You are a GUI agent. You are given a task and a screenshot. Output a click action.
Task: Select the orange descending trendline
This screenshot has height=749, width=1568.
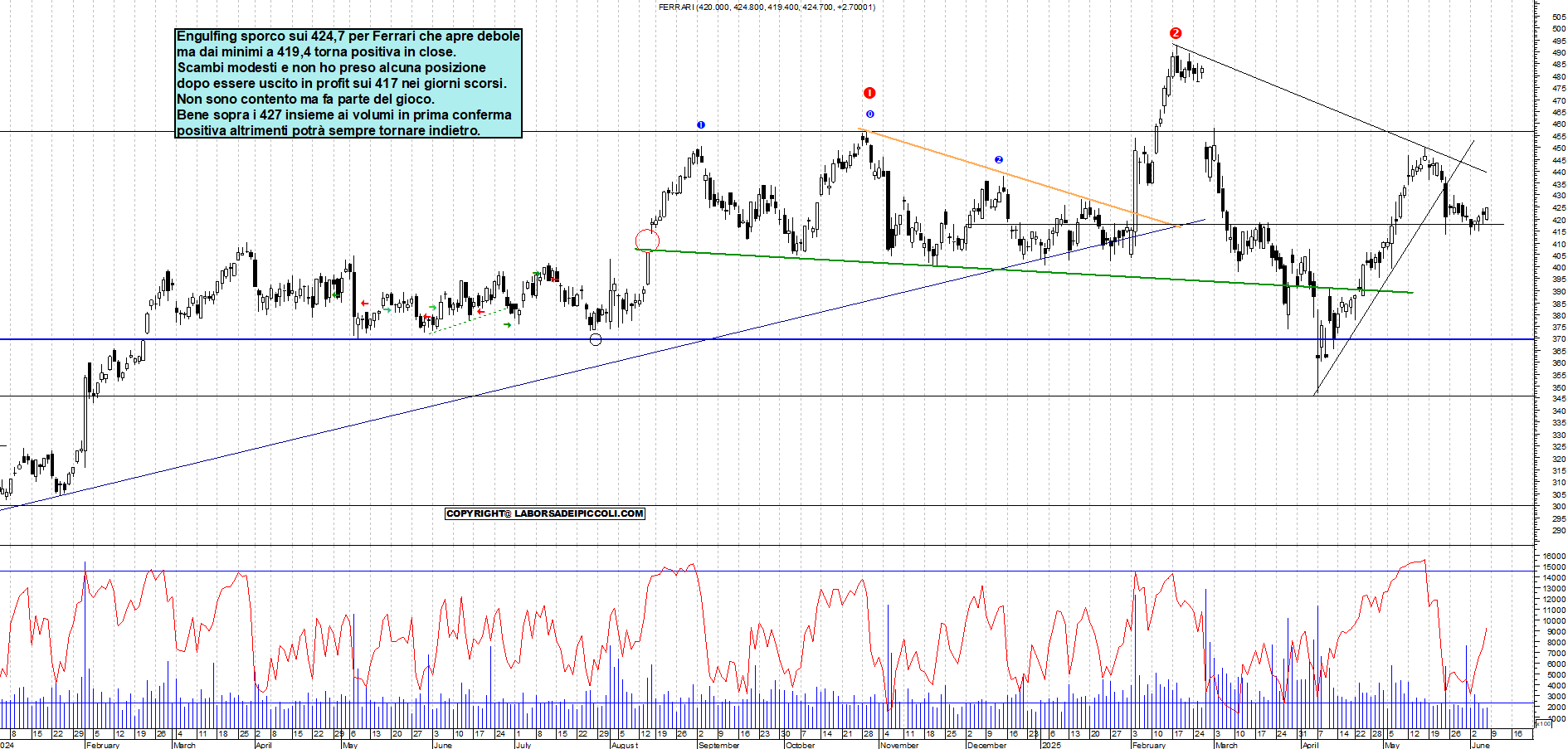[1020, 178]
